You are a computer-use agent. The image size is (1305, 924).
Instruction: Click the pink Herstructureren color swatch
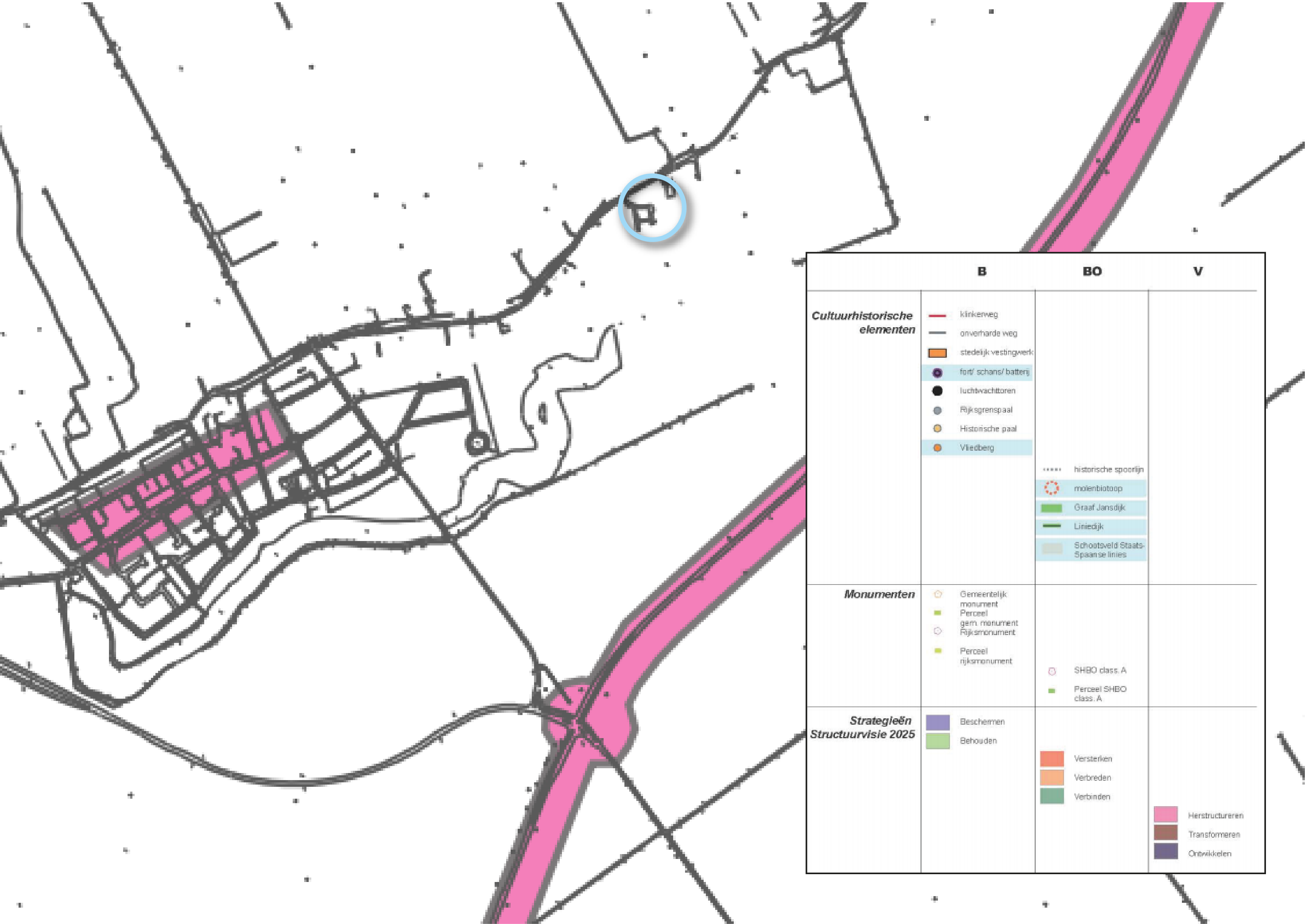[1166, 815]
